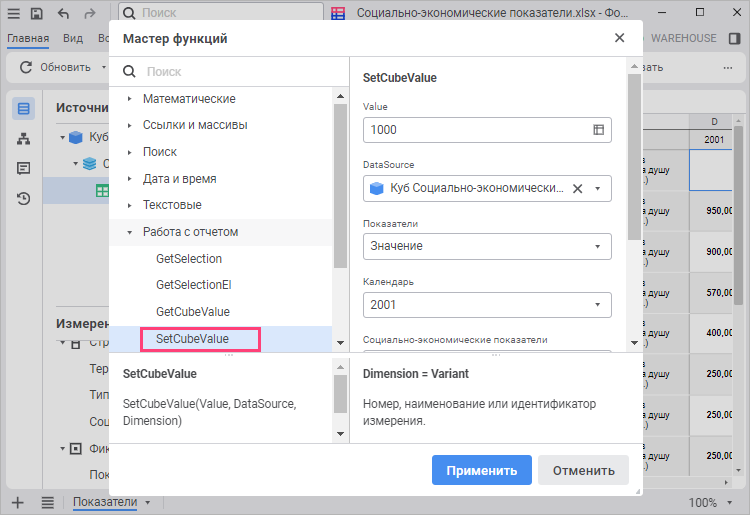
Task: Click the undo arrow icon
Action: click(64, 14)
